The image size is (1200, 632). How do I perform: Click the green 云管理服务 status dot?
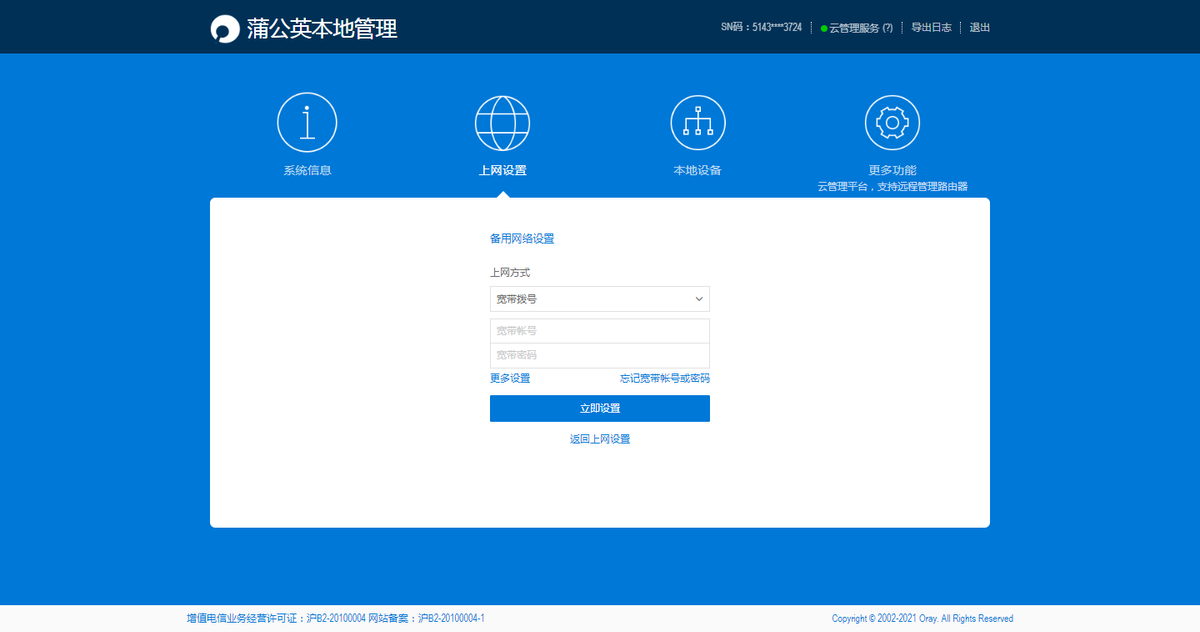824,29
